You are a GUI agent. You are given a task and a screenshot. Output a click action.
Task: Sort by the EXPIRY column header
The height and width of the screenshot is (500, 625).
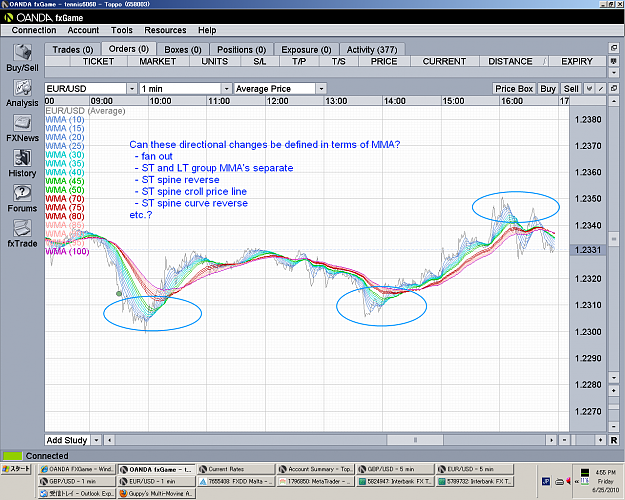[577, 61]
